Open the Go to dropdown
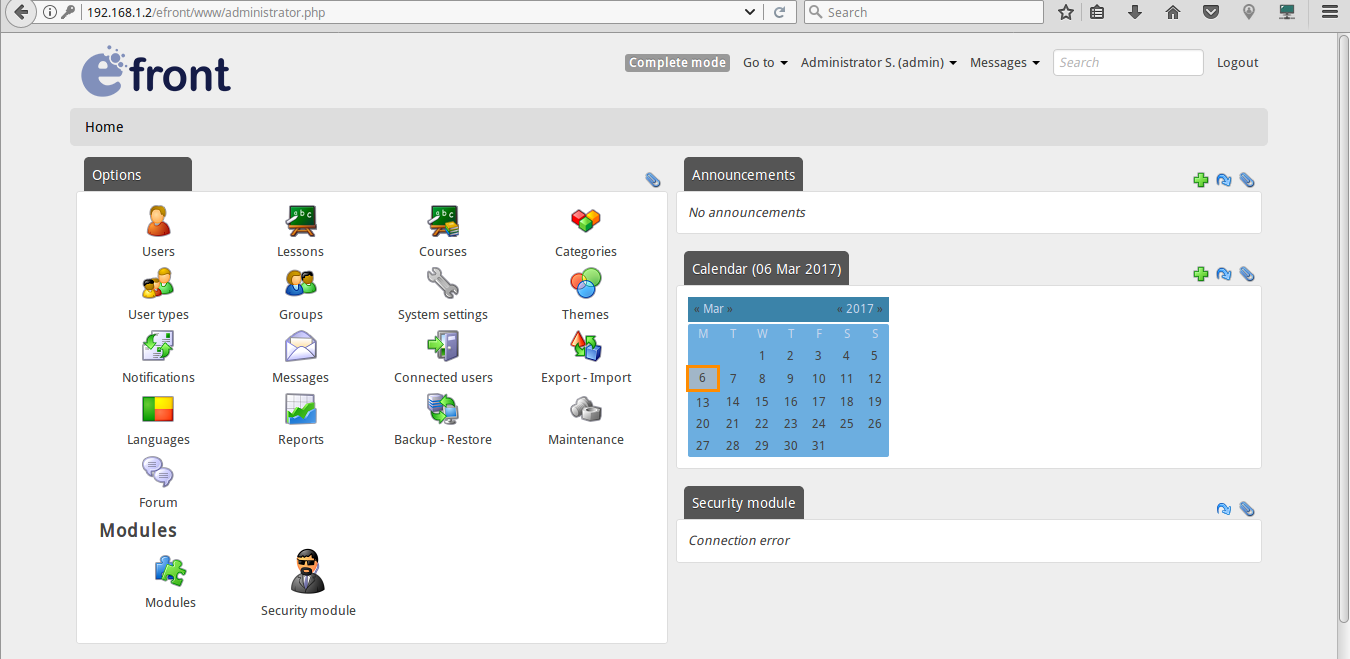The image size is (1350, 659). tap(764, 62)
